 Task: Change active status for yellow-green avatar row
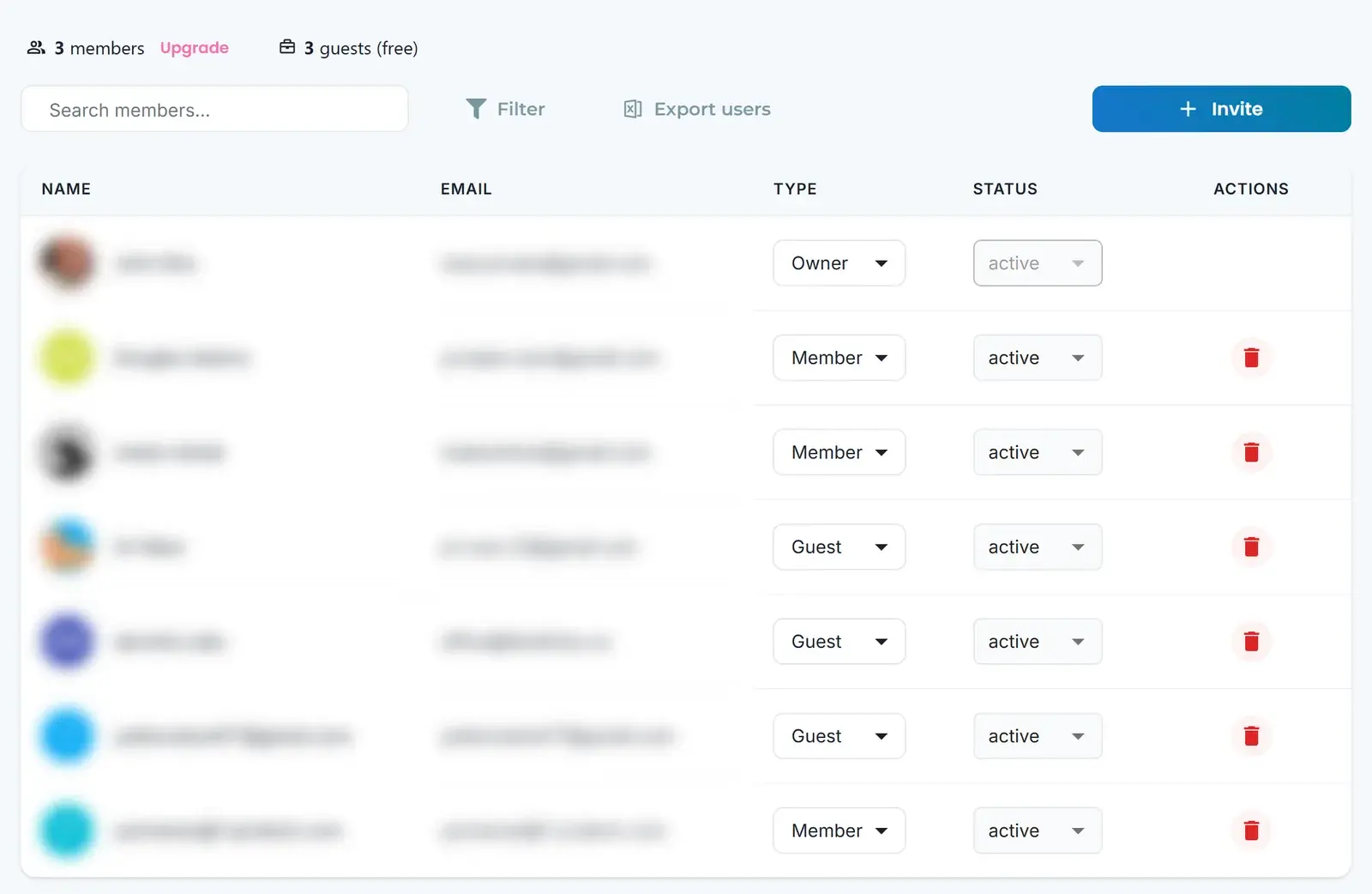coord(1038,358)
